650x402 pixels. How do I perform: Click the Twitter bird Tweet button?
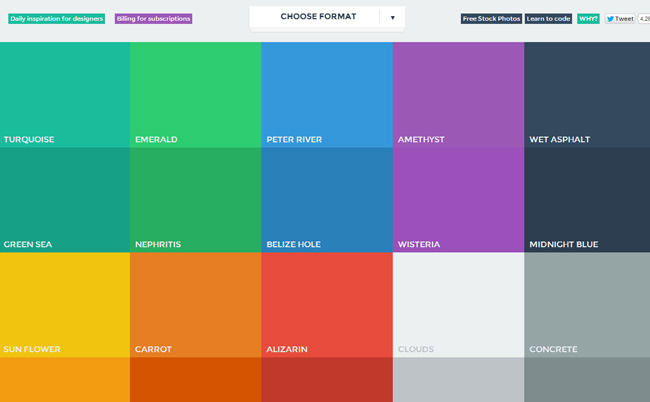click(620, 19)
